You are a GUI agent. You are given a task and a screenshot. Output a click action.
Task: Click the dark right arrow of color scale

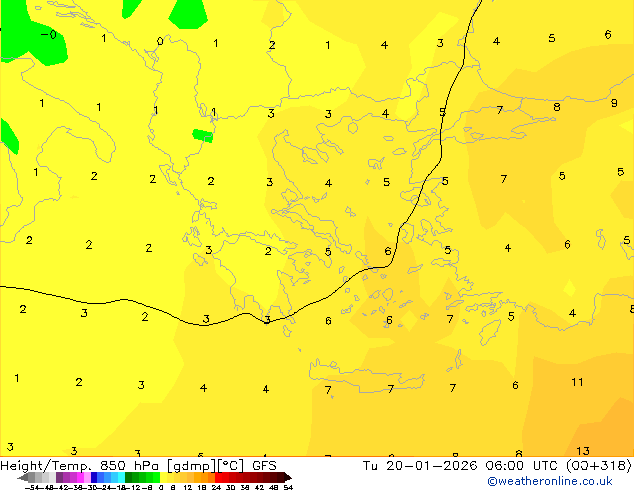(288, 478)
